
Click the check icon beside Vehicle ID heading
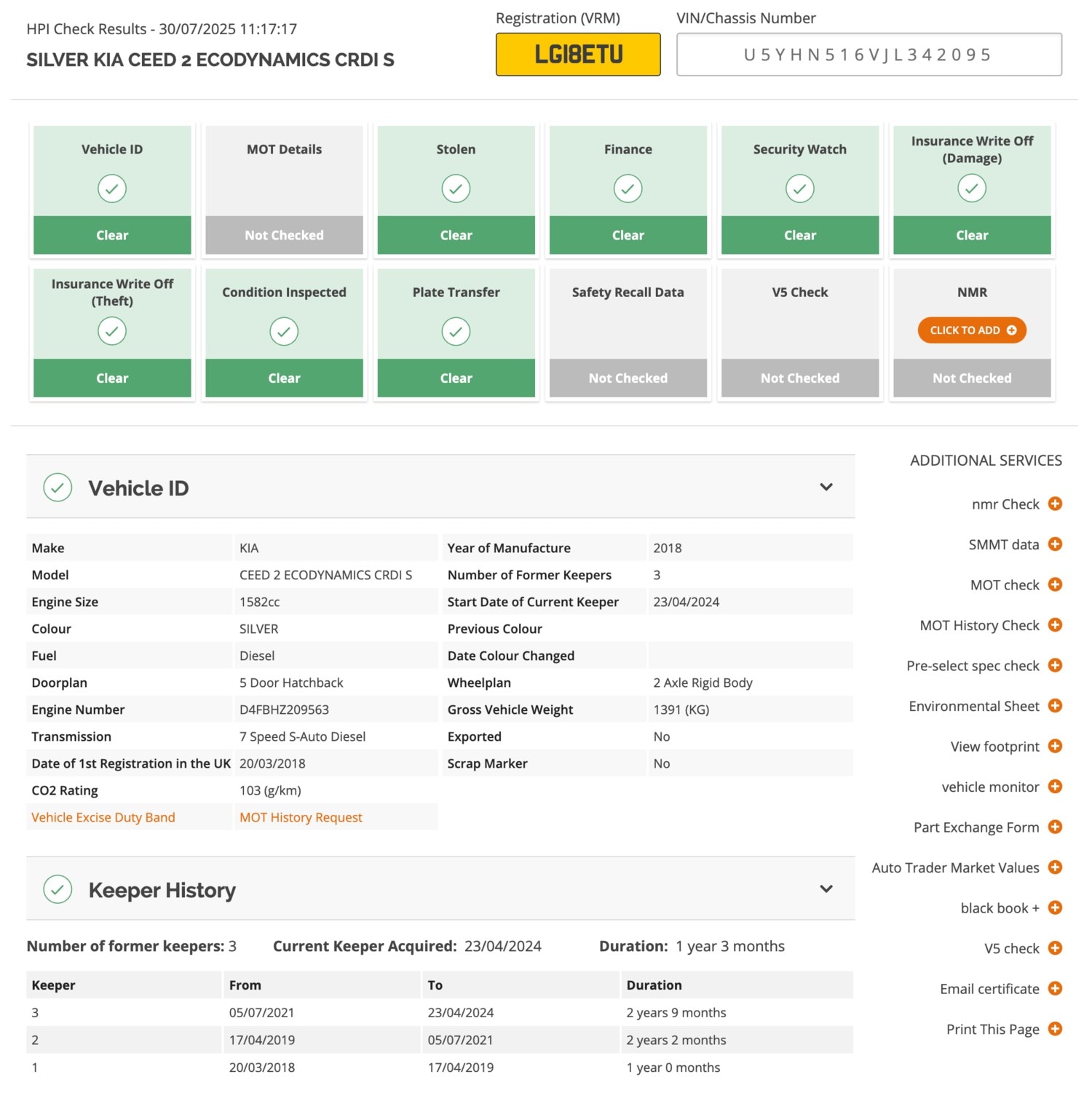tap(58, 488)
